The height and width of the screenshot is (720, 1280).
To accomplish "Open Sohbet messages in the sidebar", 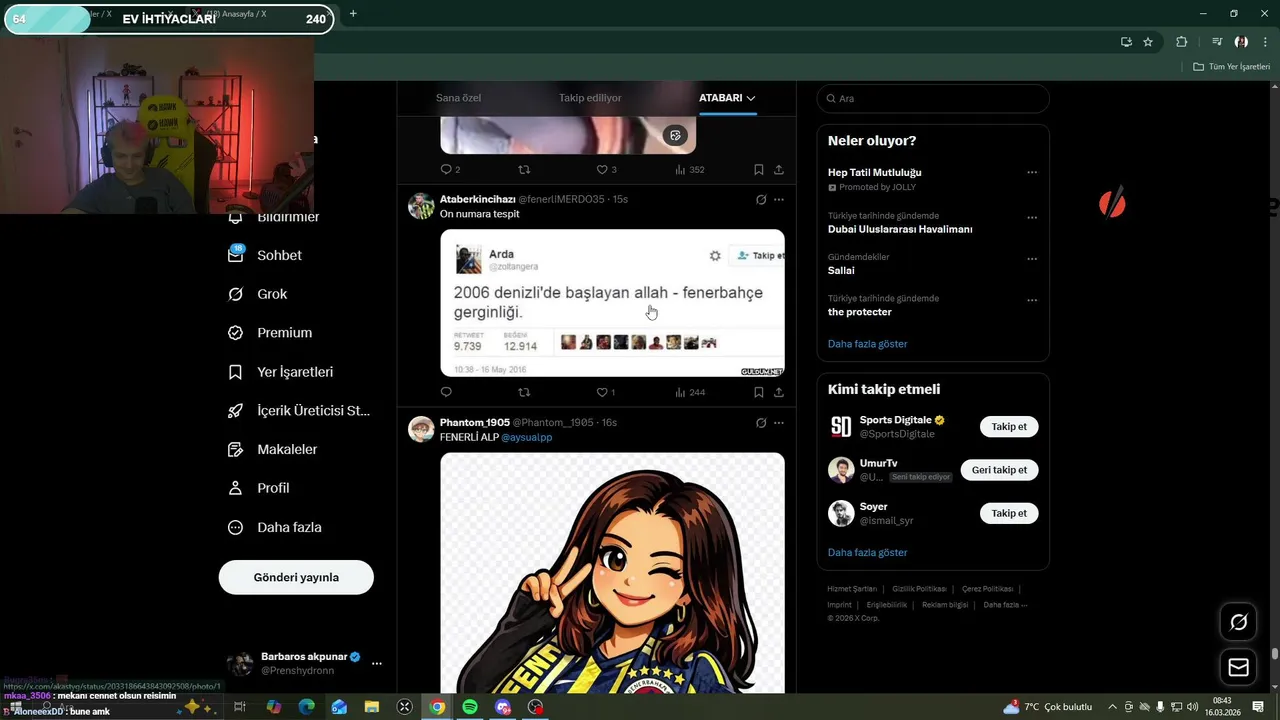I will click(x=265, y=255).
